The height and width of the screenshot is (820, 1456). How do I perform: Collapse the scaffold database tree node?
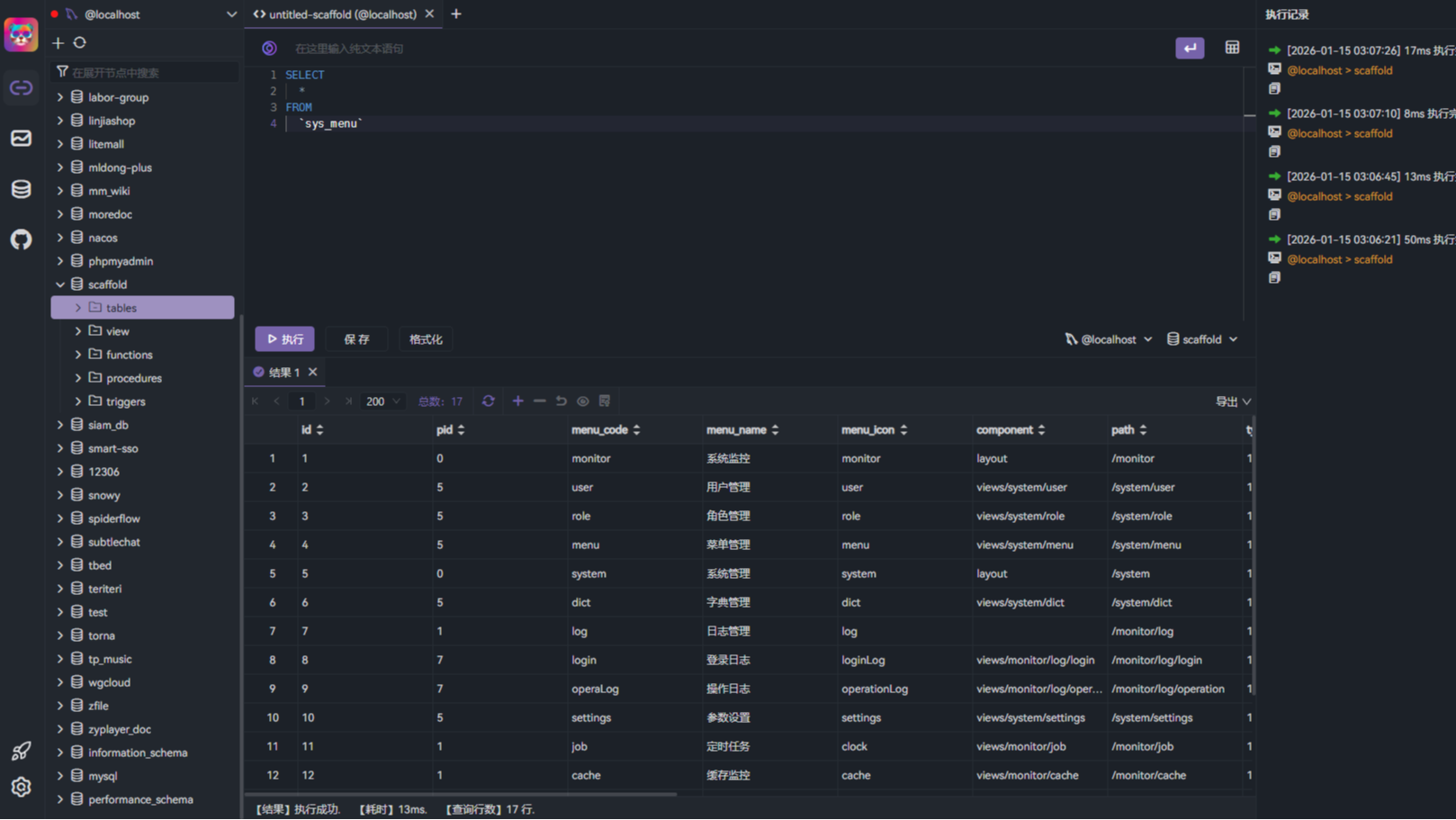(60, 284)
